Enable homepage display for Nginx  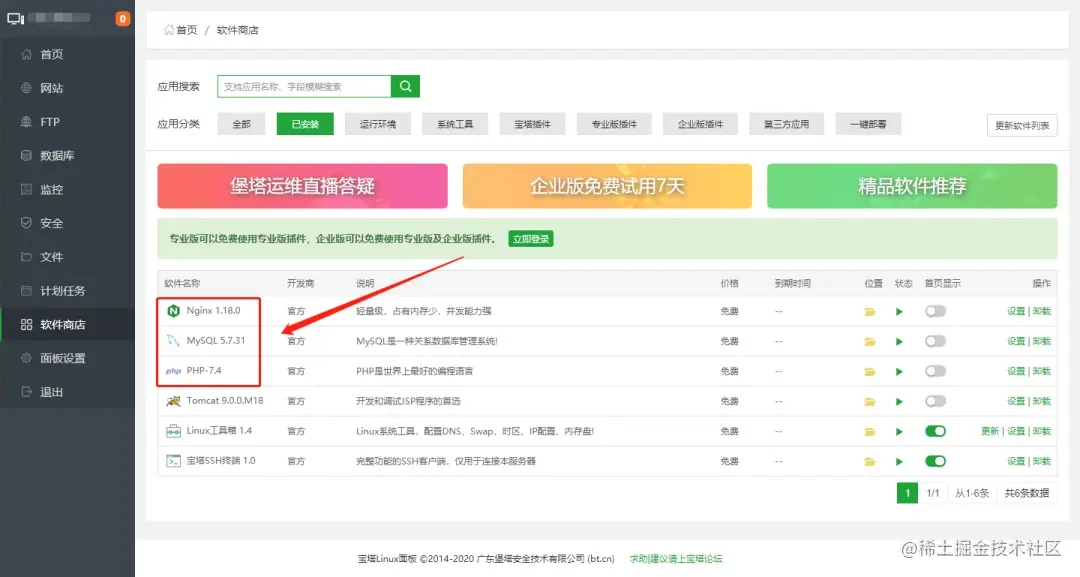pyautogui.click(x=935, y=311)
